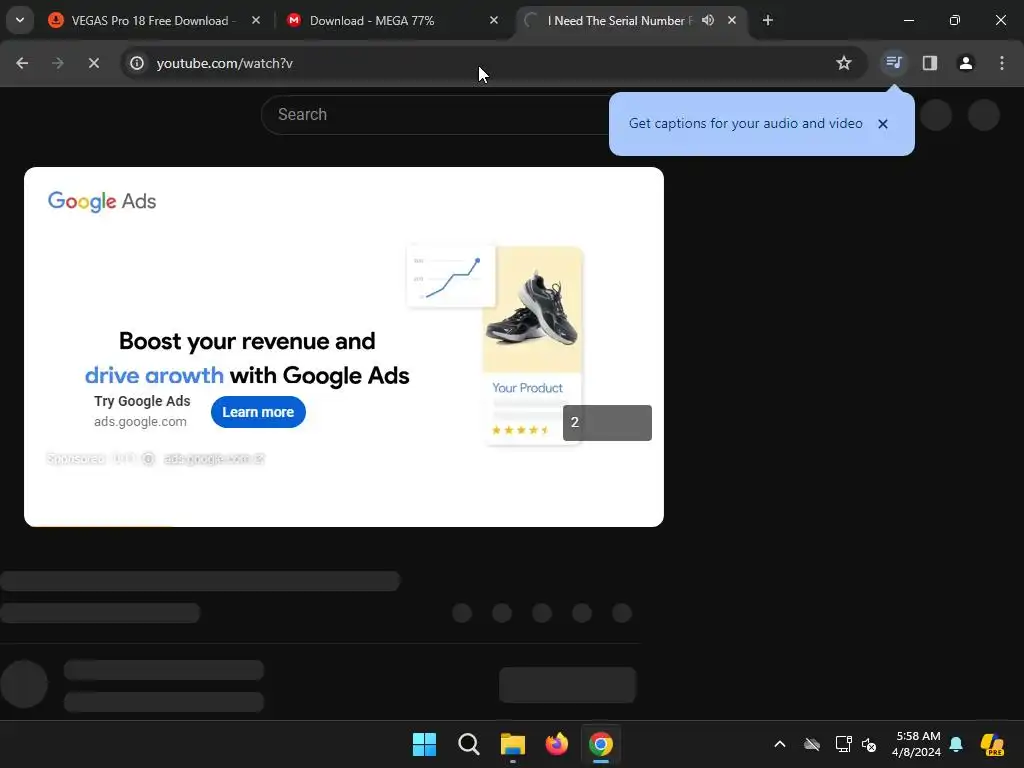Click the YouTube Search box
1024x768 pixels.
click(435, 115)
